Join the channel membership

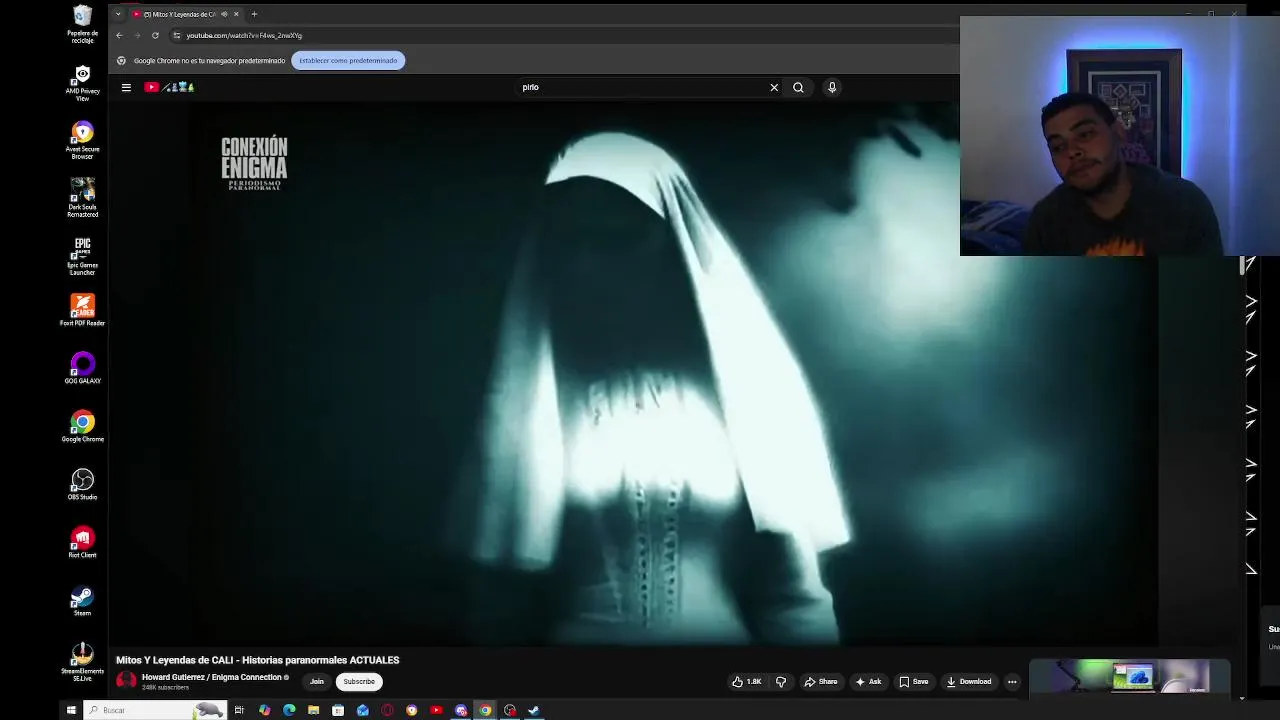tap(317, 682)
